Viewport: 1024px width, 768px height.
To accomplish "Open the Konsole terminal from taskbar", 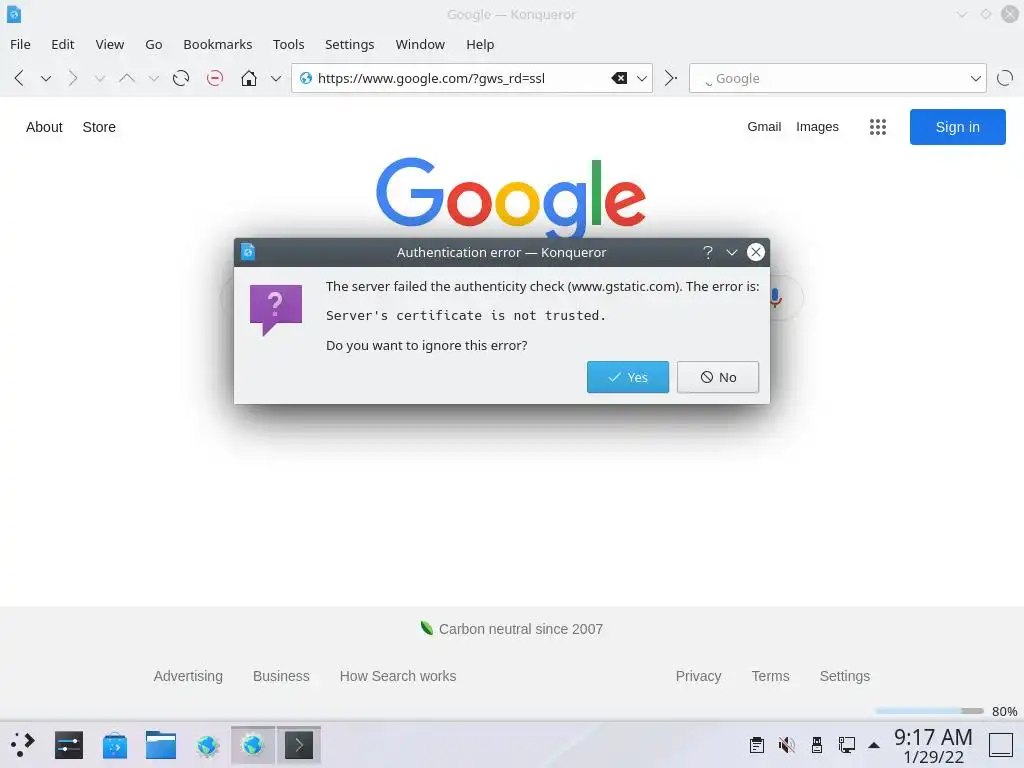I will (298, 745).
